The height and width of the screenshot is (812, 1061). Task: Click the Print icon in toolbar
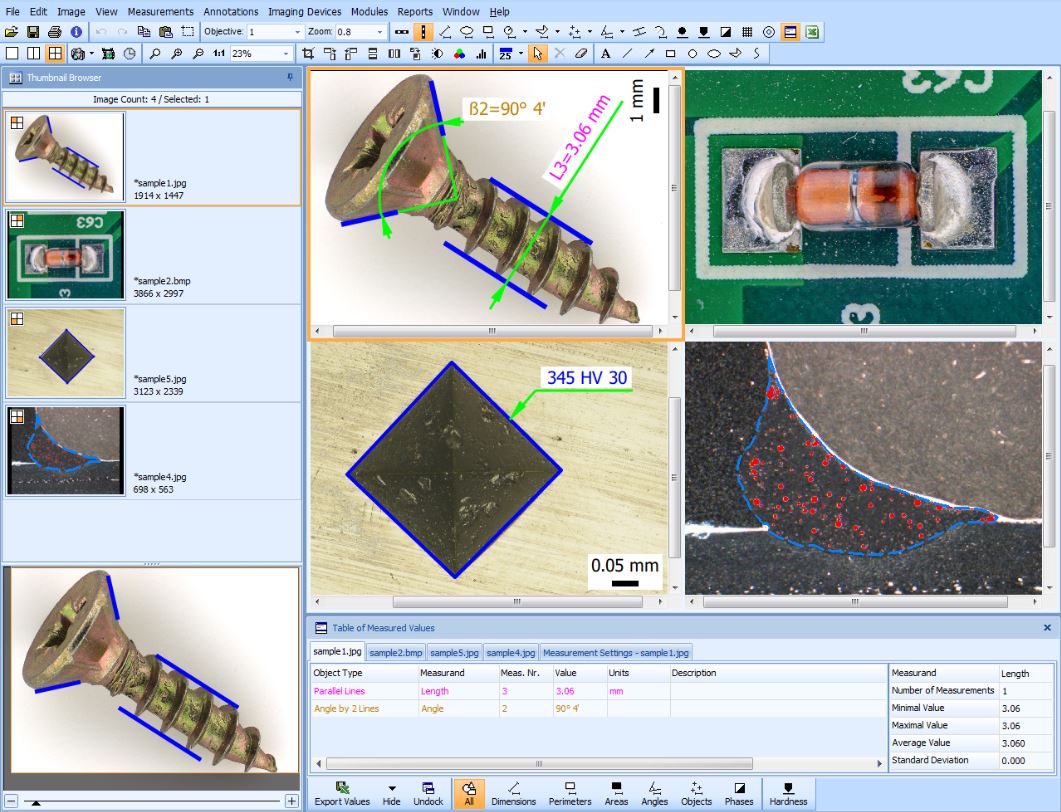(55, 32)
